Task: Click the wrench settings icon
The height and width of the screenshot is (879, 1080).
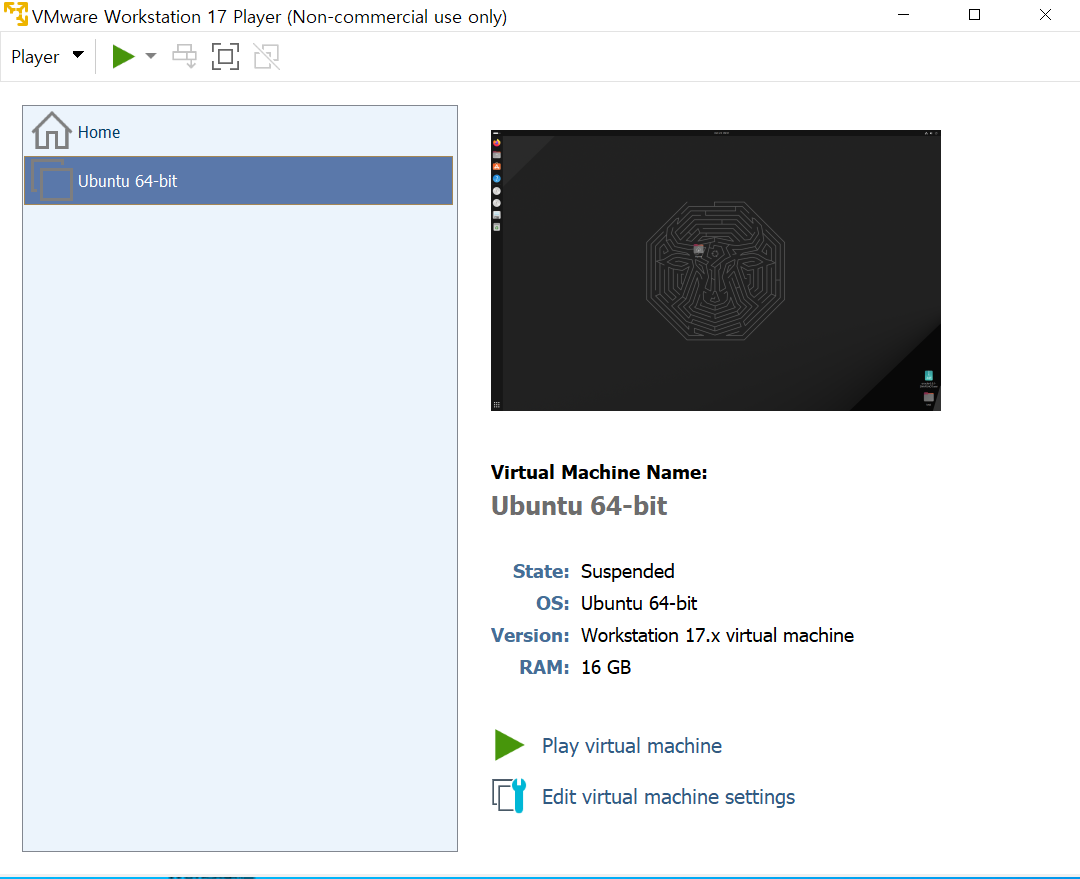Action: tap(509, 796)
